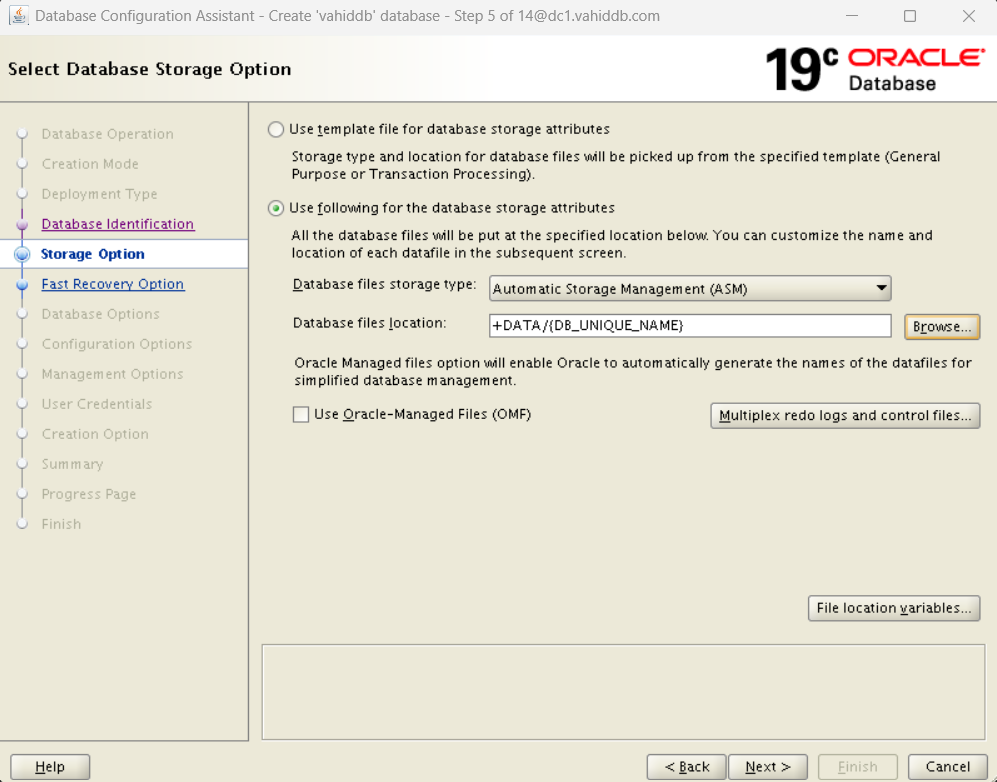Open Help for this wizard
Image resolution: width=997 pixels, height=782 pixels.
(50, 767)
